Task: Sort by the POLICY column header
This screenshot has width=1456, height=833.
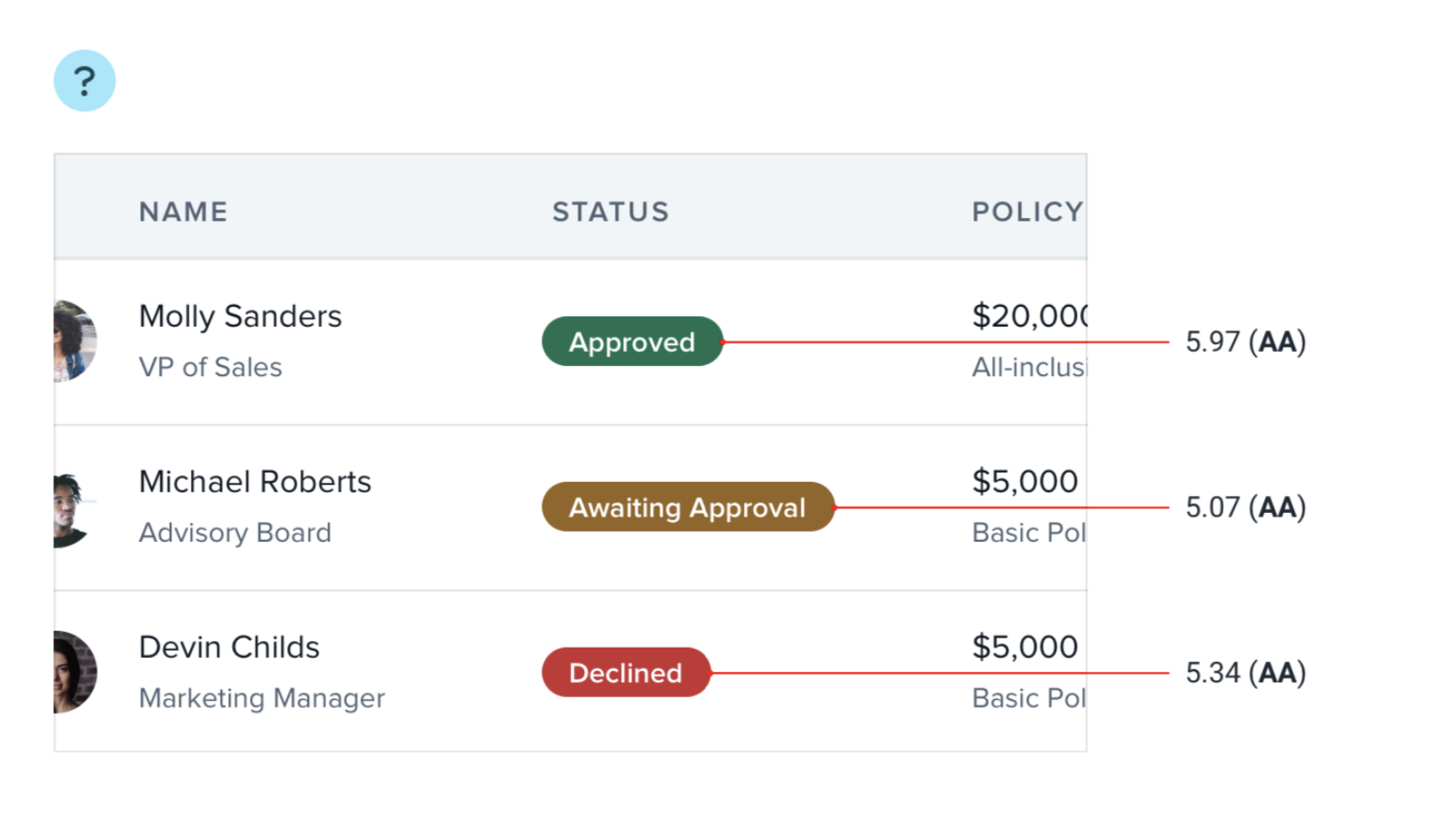Action: click(1026, 212)
